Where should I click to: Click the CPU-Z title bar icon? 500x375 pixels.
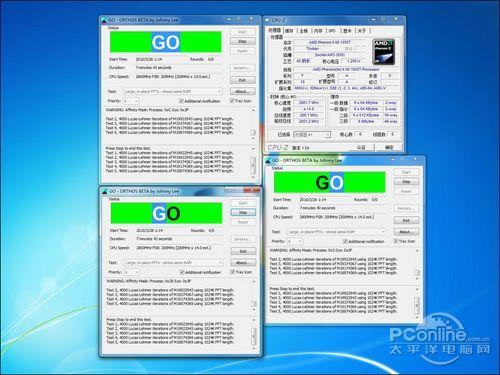pyautogui.click(x=267, y=20)
